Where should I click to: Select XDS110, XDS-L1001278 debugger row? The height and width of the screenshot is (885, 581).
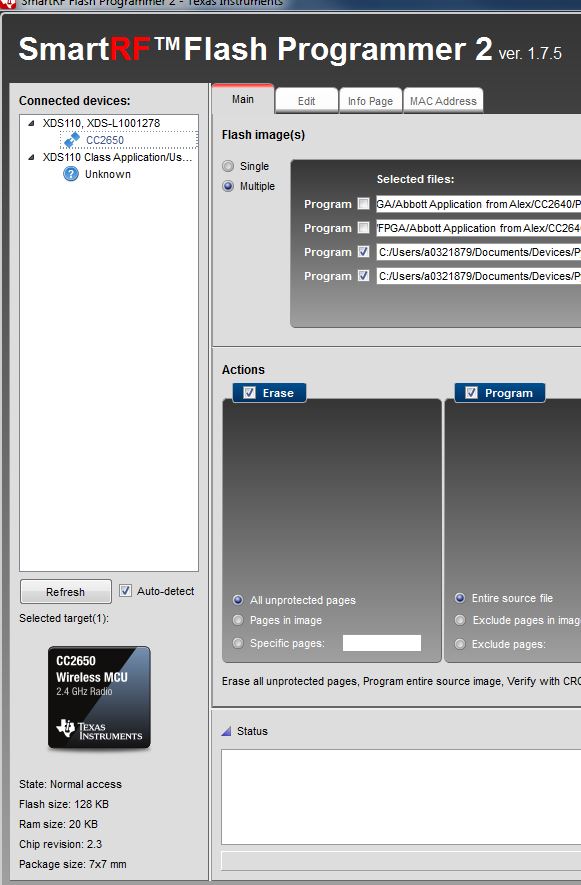click(x=101, y=123)
